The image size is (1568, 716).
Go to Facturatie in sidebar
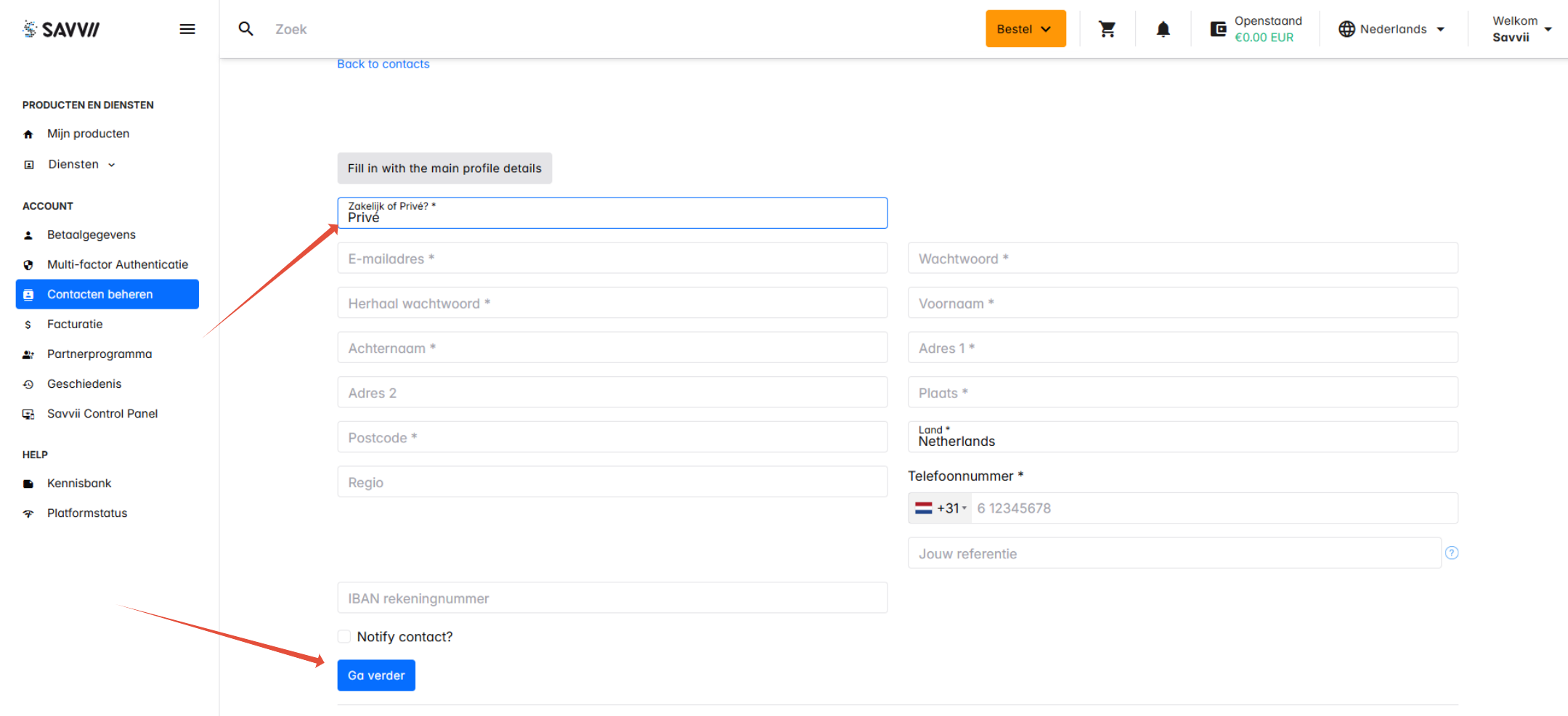75,325
